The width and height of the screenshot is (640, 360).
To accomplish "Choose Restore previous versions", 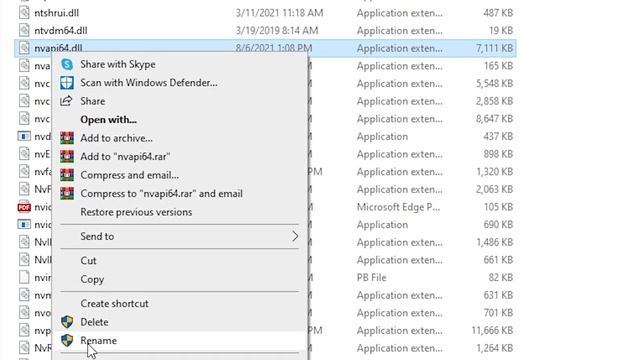I will 136,212.
